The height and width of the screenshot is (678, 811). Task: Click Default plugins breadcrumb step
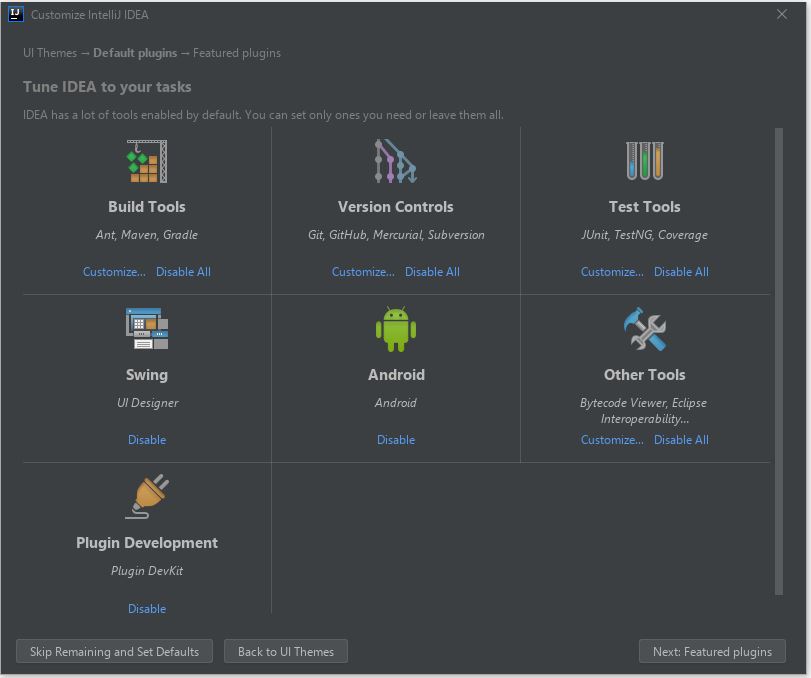pyautogui.click(x=135, y=53)
